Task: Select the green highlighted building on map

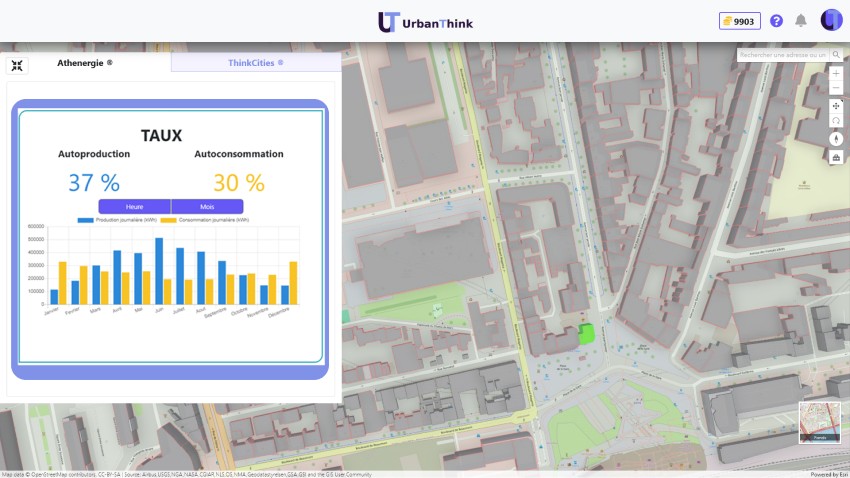Action: click(x=587, y=334)
